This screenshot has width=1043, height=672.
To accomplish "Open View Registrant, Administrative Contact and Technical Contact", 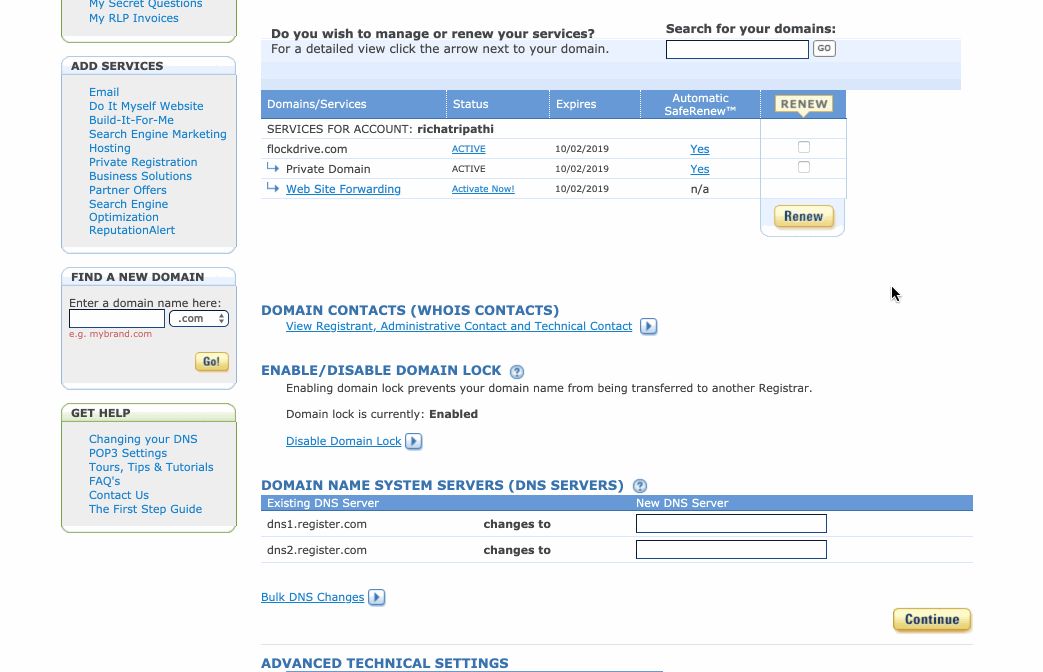I will click(459, 326).
